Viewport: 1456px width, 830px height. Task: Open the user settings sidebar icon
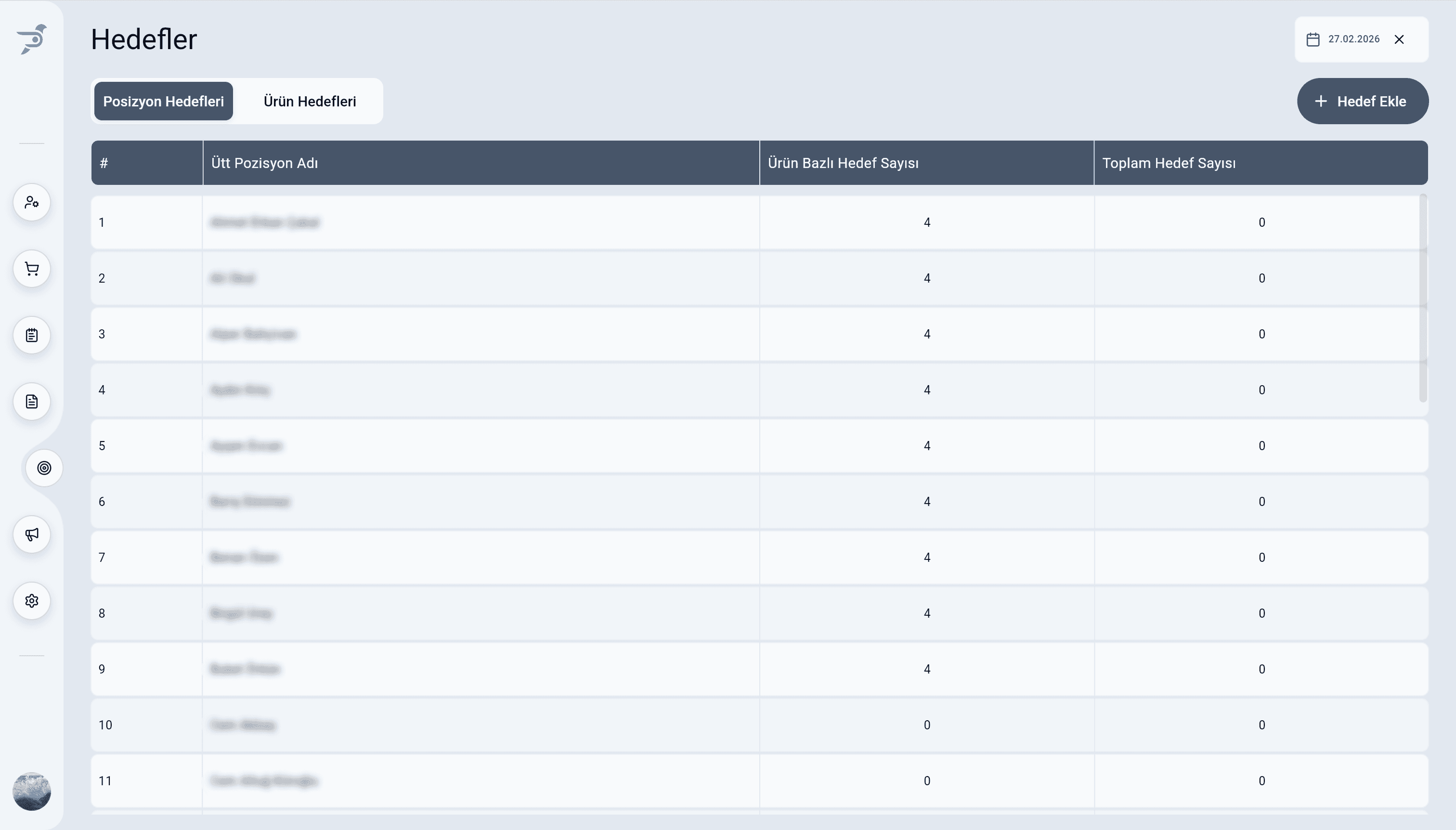32,202
